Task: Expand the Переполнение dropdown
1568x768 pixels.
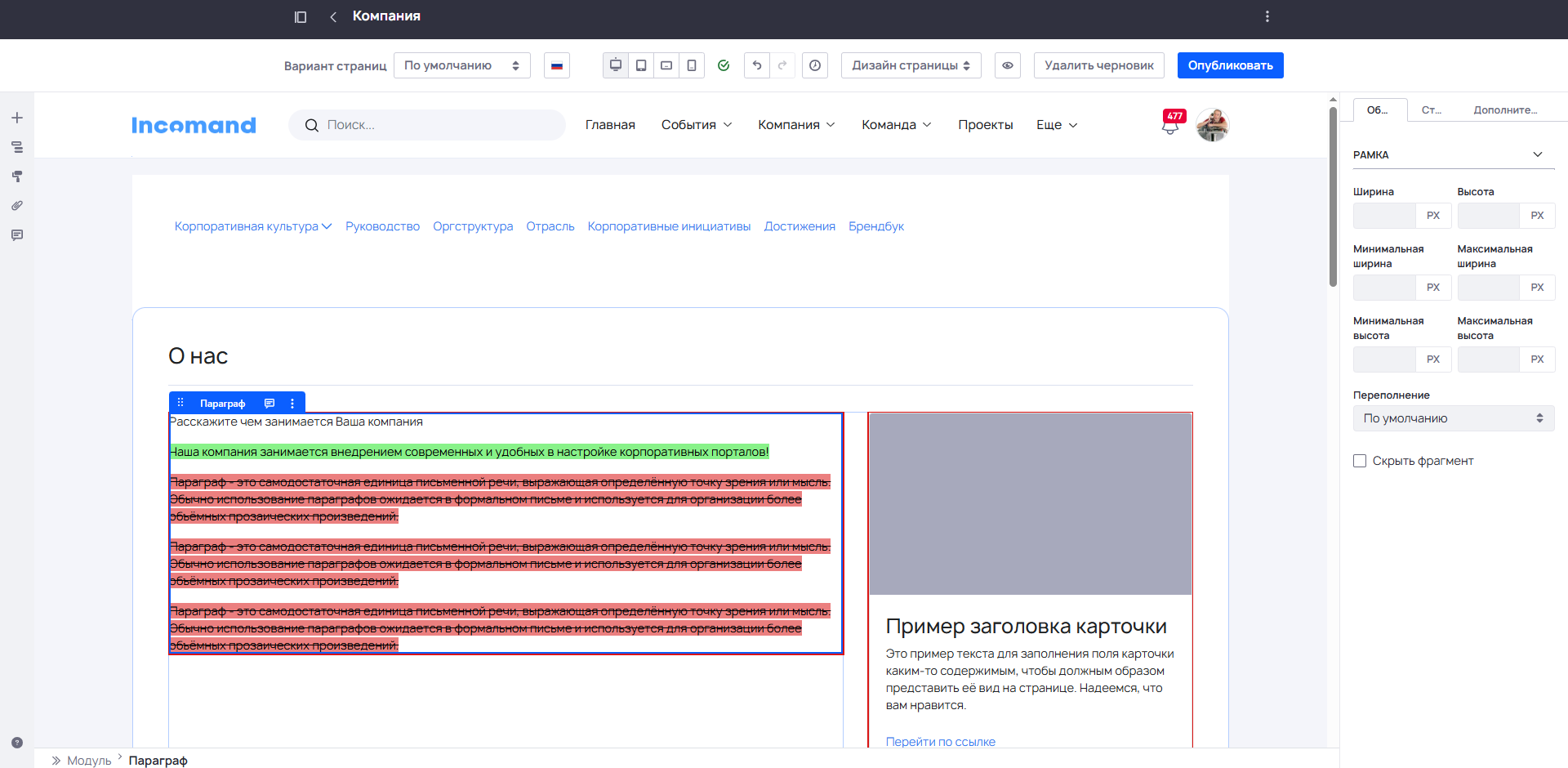Action: click(x=1453, y=418)
